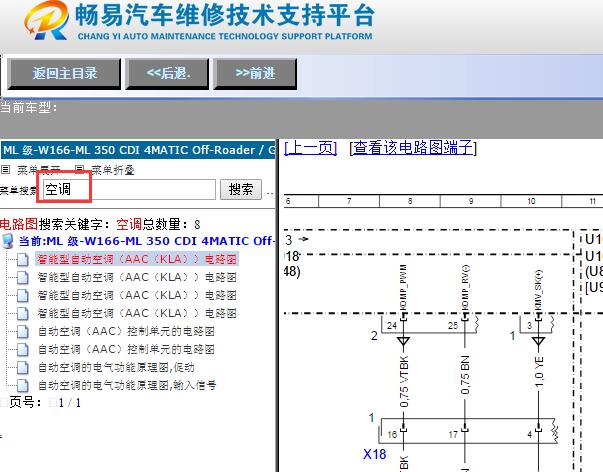
Task: Click the 0,75 BN wire label
Action: 465,375
